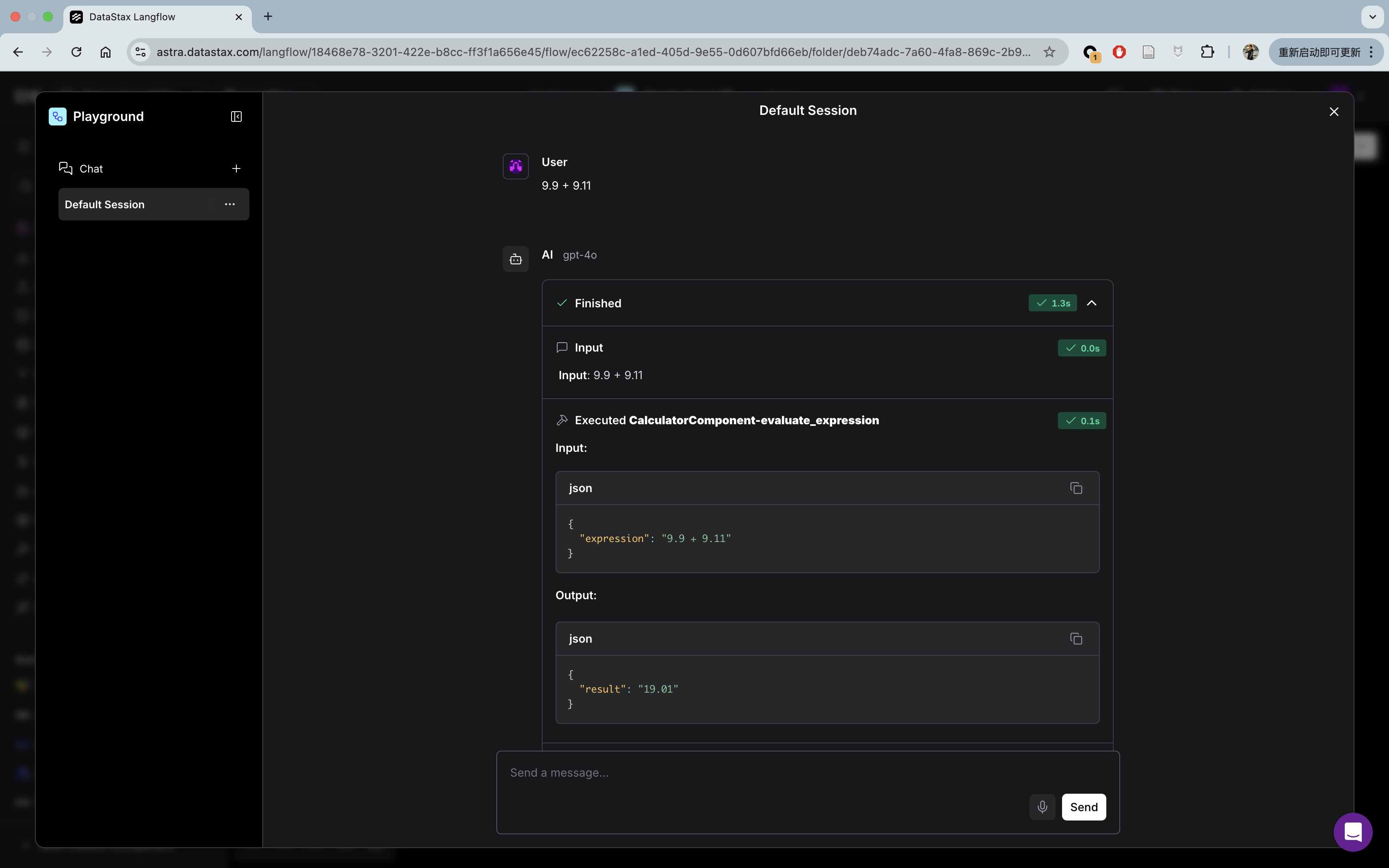
Task: Open options menu for Default Session
Action: click(230, 204)
